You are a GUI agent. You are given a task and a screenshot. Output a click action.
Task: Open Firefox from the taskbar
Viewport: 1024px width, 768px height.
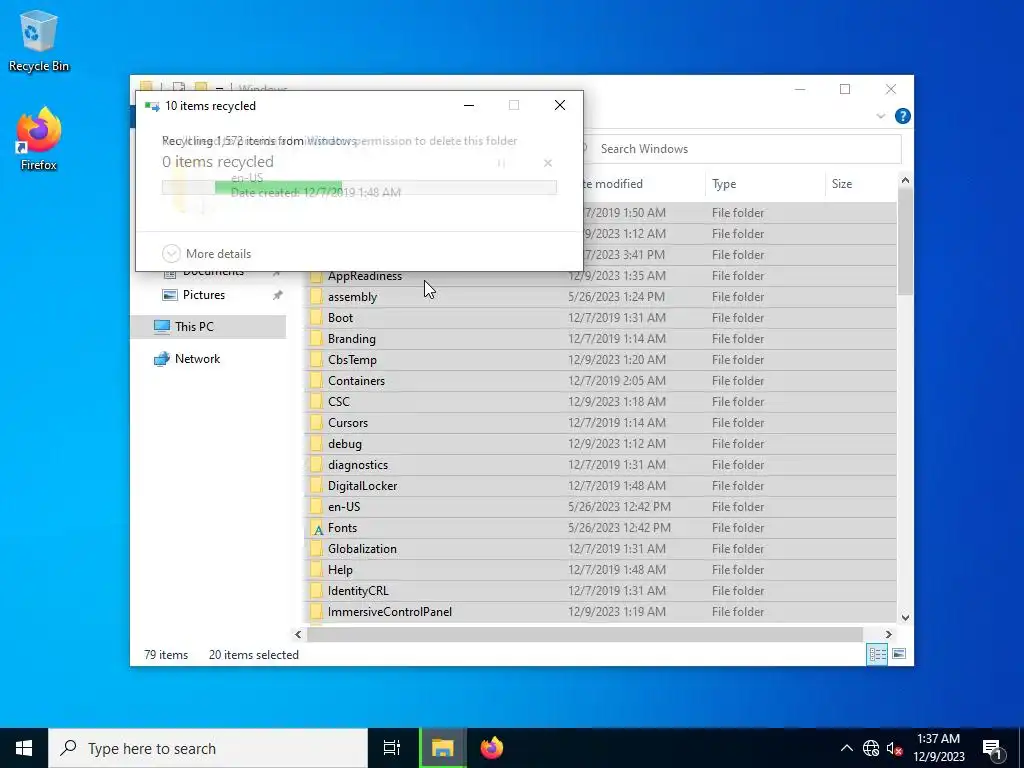pos(492,748)
